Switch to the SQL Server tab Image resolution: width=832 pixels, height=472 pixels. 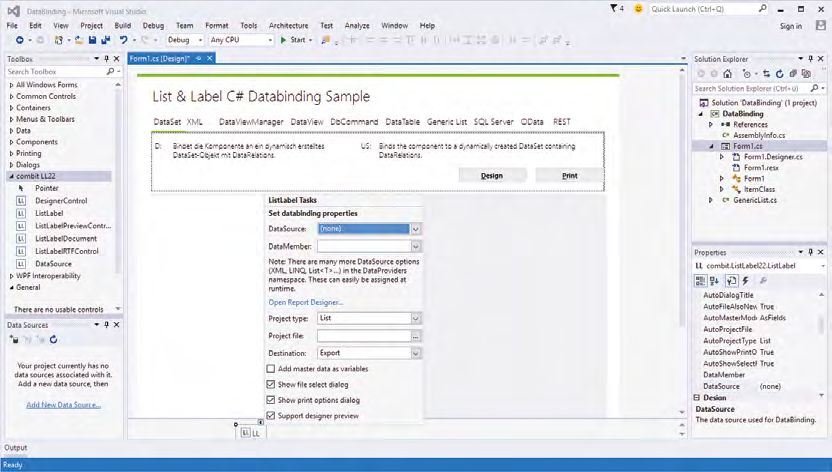coord(493,122)
